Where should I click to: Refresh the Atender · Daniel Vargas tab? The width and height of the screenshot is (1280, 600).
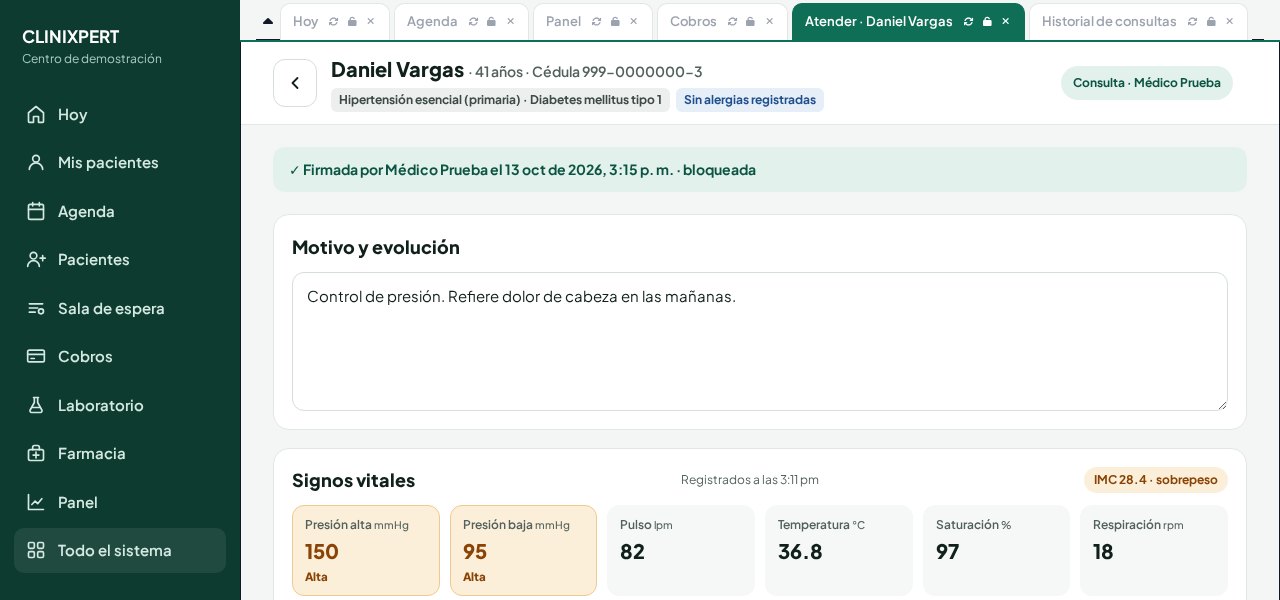(968, 21)
